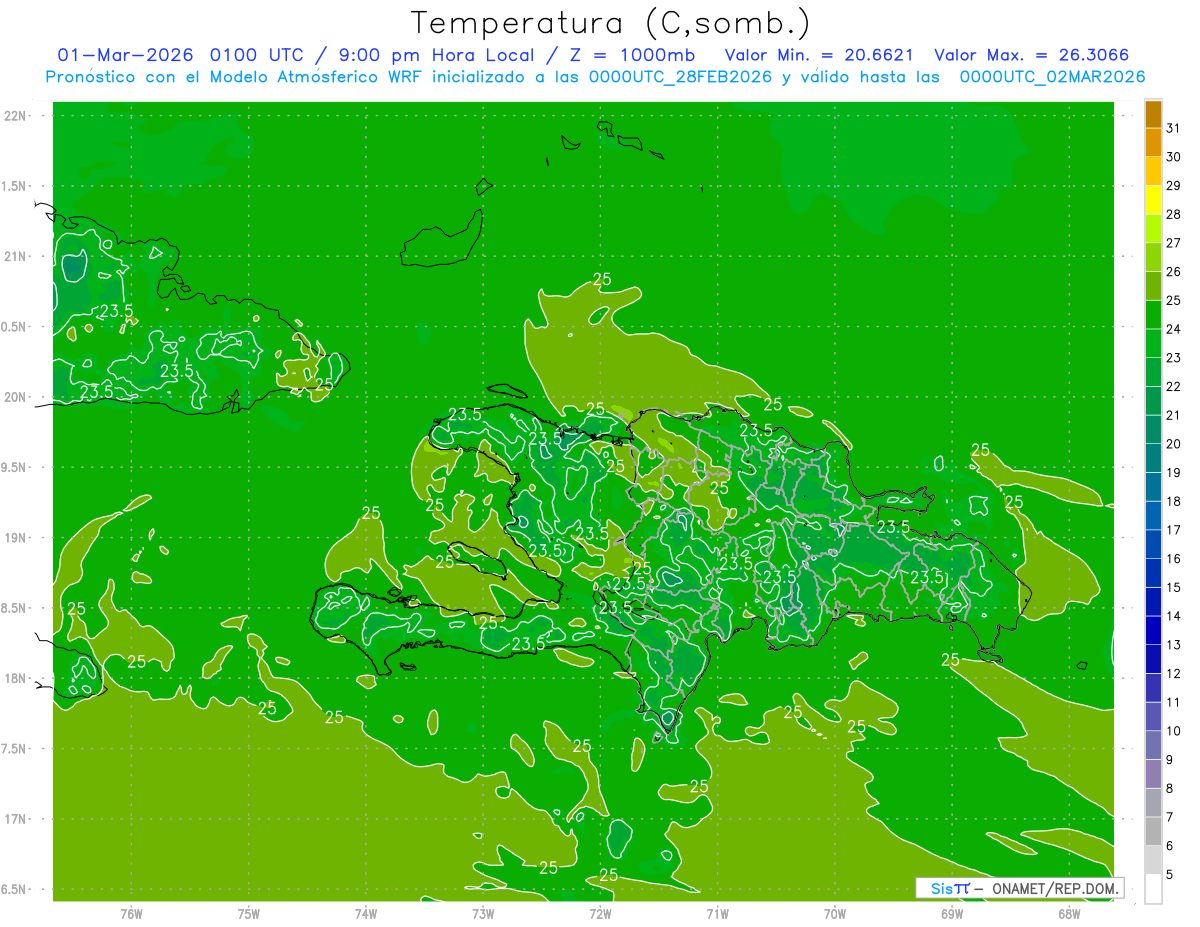This screenshot has width=1200, height=927.
Task: Click the '71W' longitude axis label
Action: click(x=717, y=914)
